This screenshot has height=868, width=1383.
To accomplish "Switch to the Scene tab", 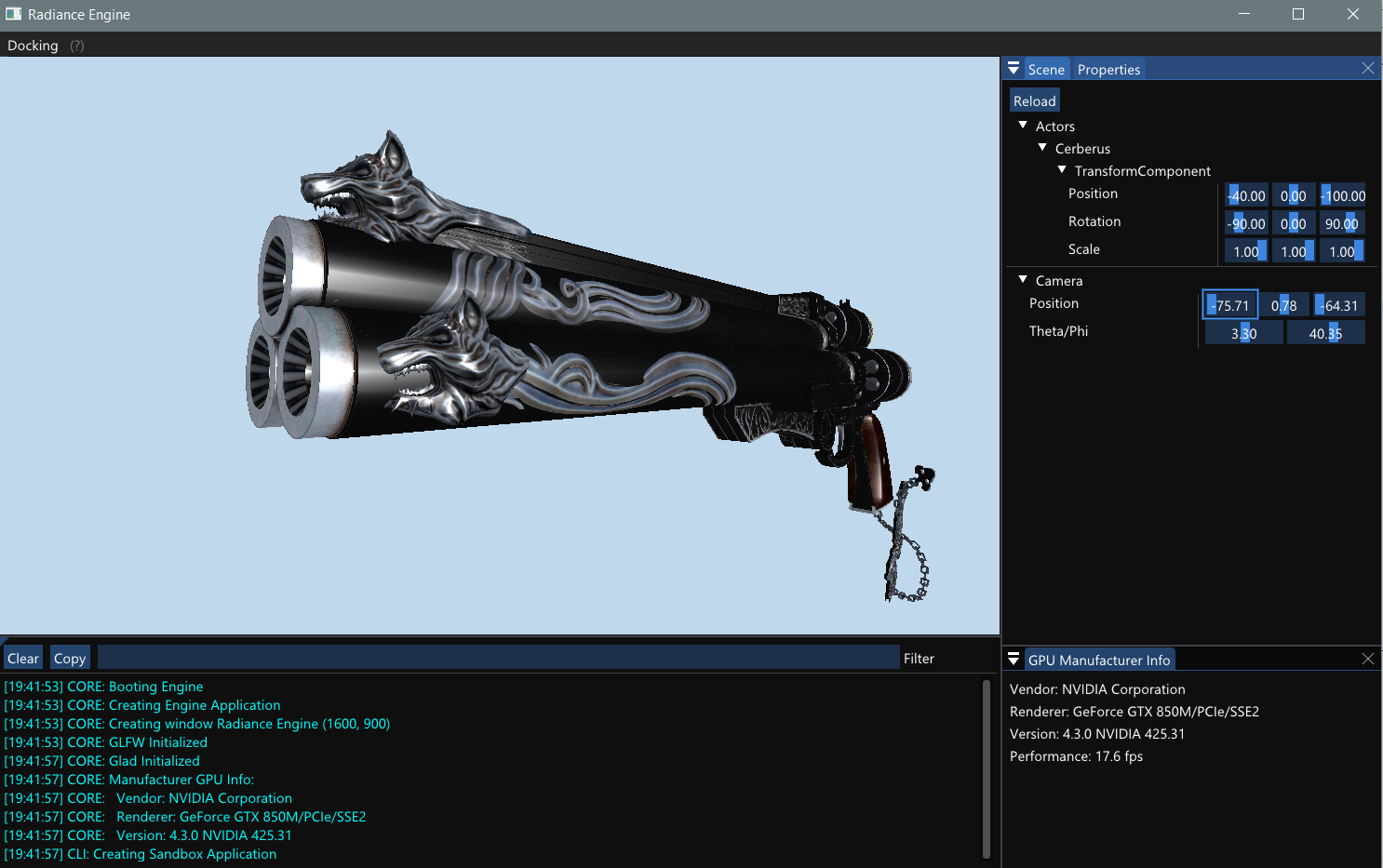I will (x=1046, y=70).
